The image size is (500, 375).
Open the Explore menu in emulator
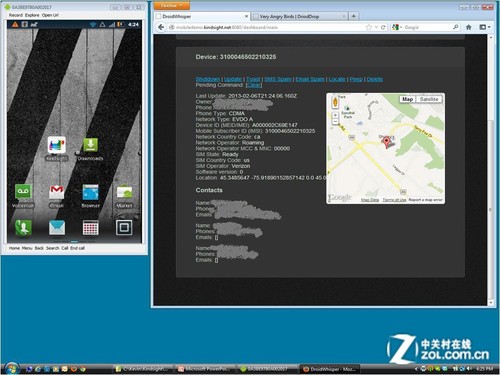pos(32,15)
